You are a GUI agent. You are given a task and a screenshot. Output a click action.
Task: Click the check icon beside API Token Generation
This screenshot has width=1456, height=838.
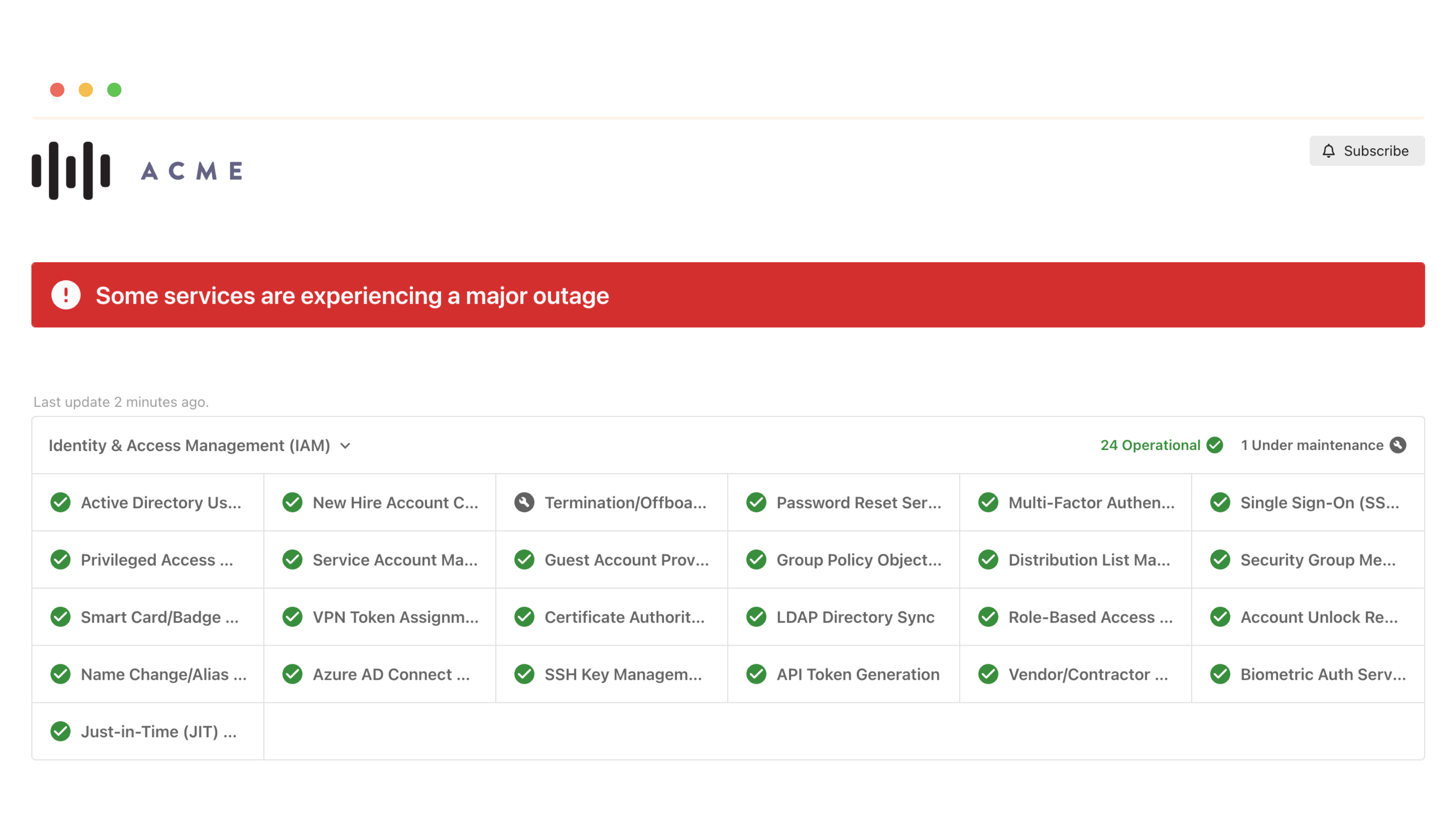pyautogui.click(x=756, y=674)
